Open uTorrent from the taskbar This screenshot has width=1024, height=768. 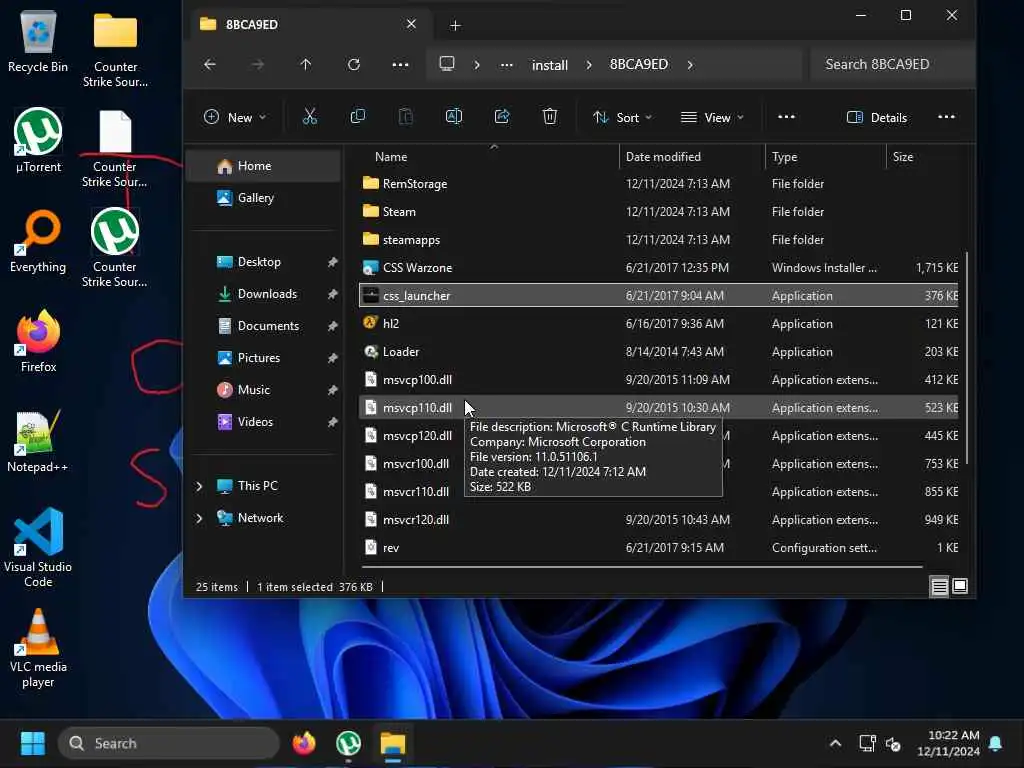coord(348,743)
